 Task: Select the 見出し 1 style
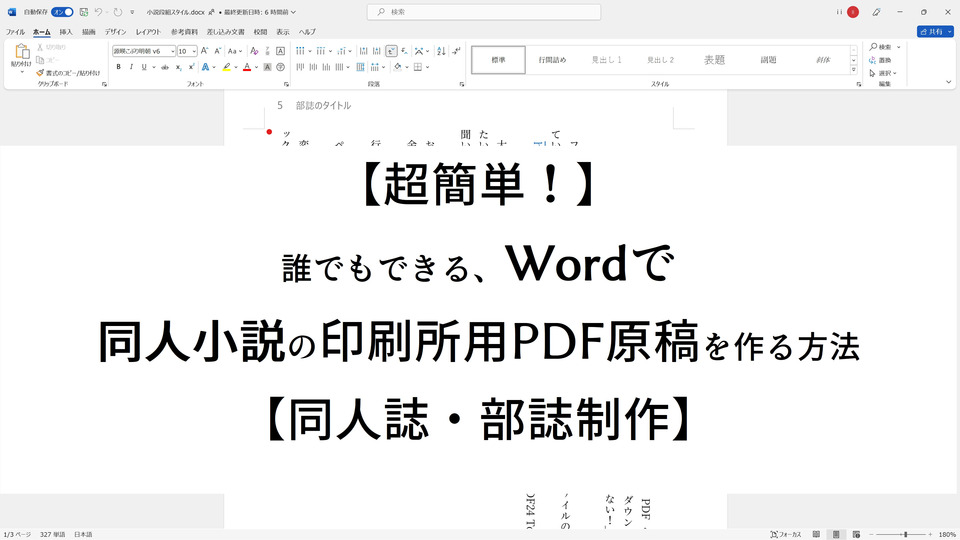pyautogui.click(x=606, y=60)
